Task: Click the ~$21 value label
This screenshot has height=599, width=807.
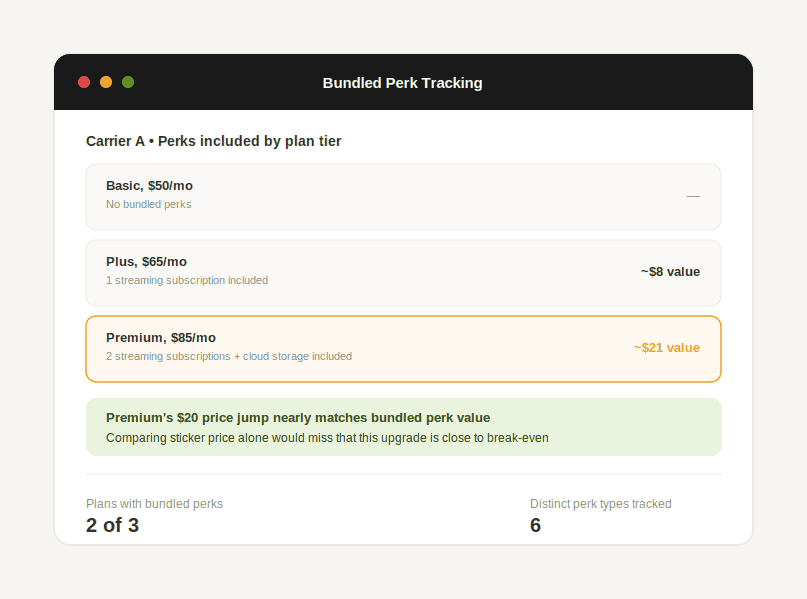Action: click(666, 348)
